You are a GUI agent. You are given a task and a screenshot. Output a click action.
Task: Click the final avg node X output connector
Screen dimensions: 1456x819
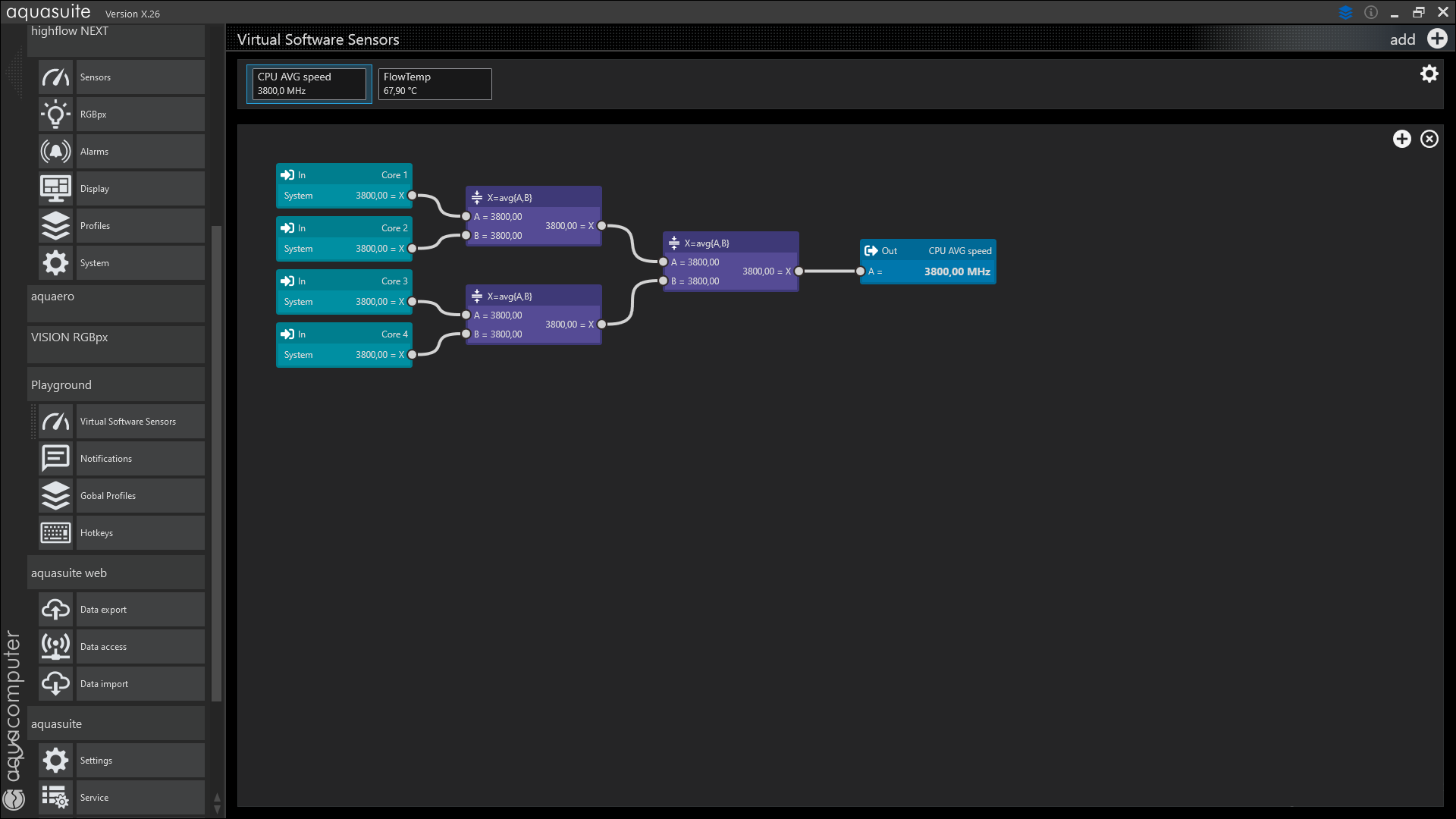click(x=799, y=271)
